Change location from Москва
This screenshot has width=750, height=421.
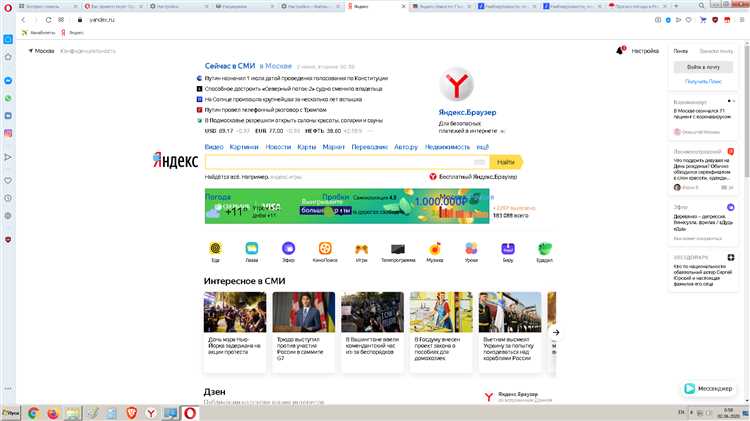click(x=44, y=49)
